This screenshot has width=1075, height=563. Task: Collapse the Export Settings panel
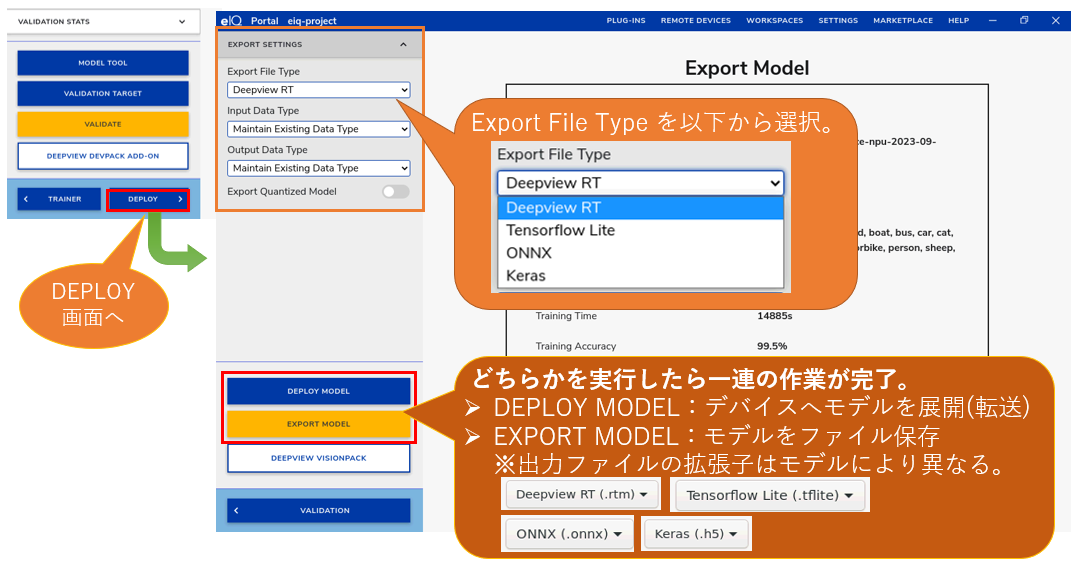point(403,44)
